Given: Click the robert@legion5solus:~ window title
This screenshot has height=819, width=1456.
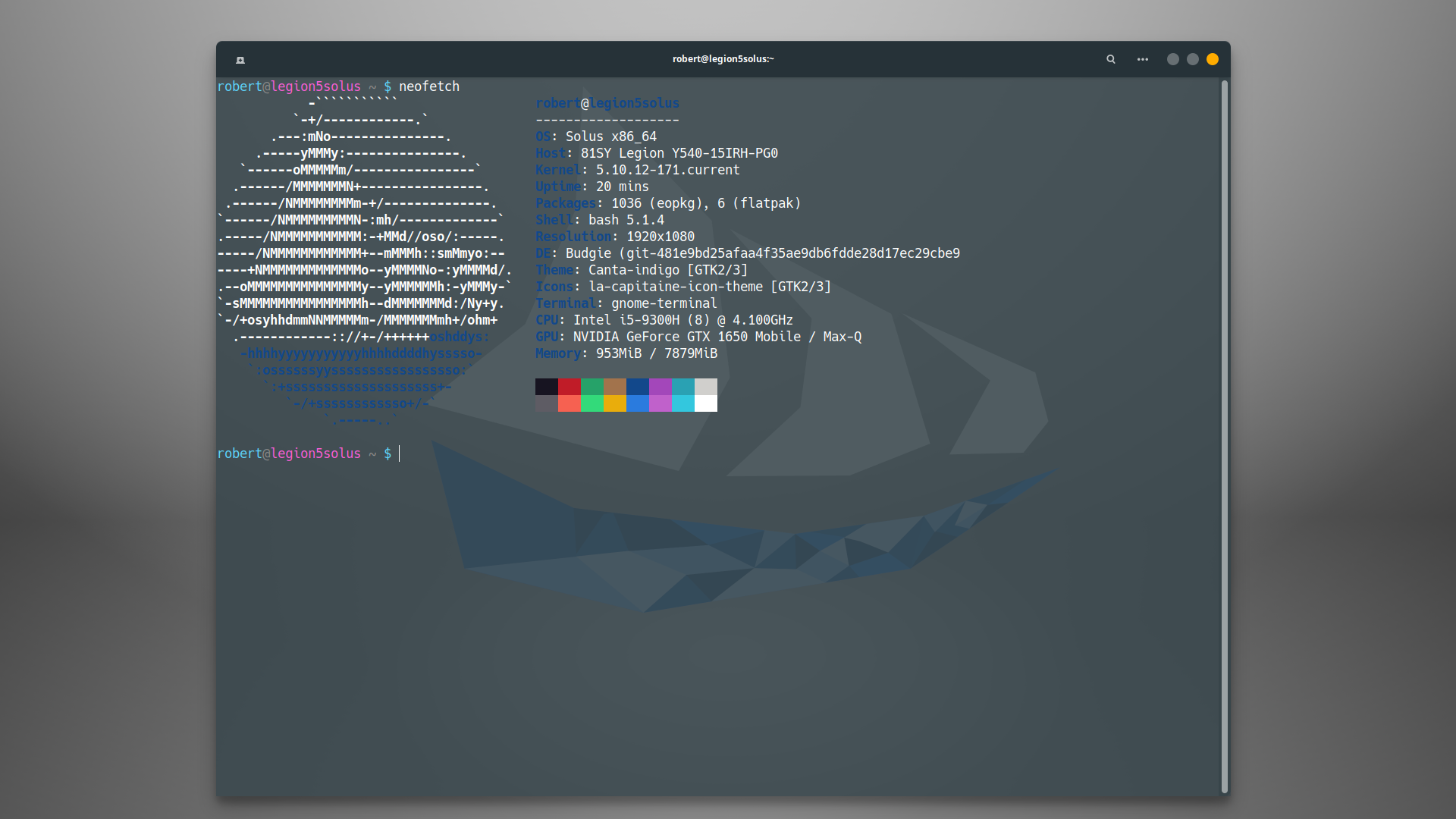Looking at the screenshot, I should pyautogui.click(x=723, y=59).
